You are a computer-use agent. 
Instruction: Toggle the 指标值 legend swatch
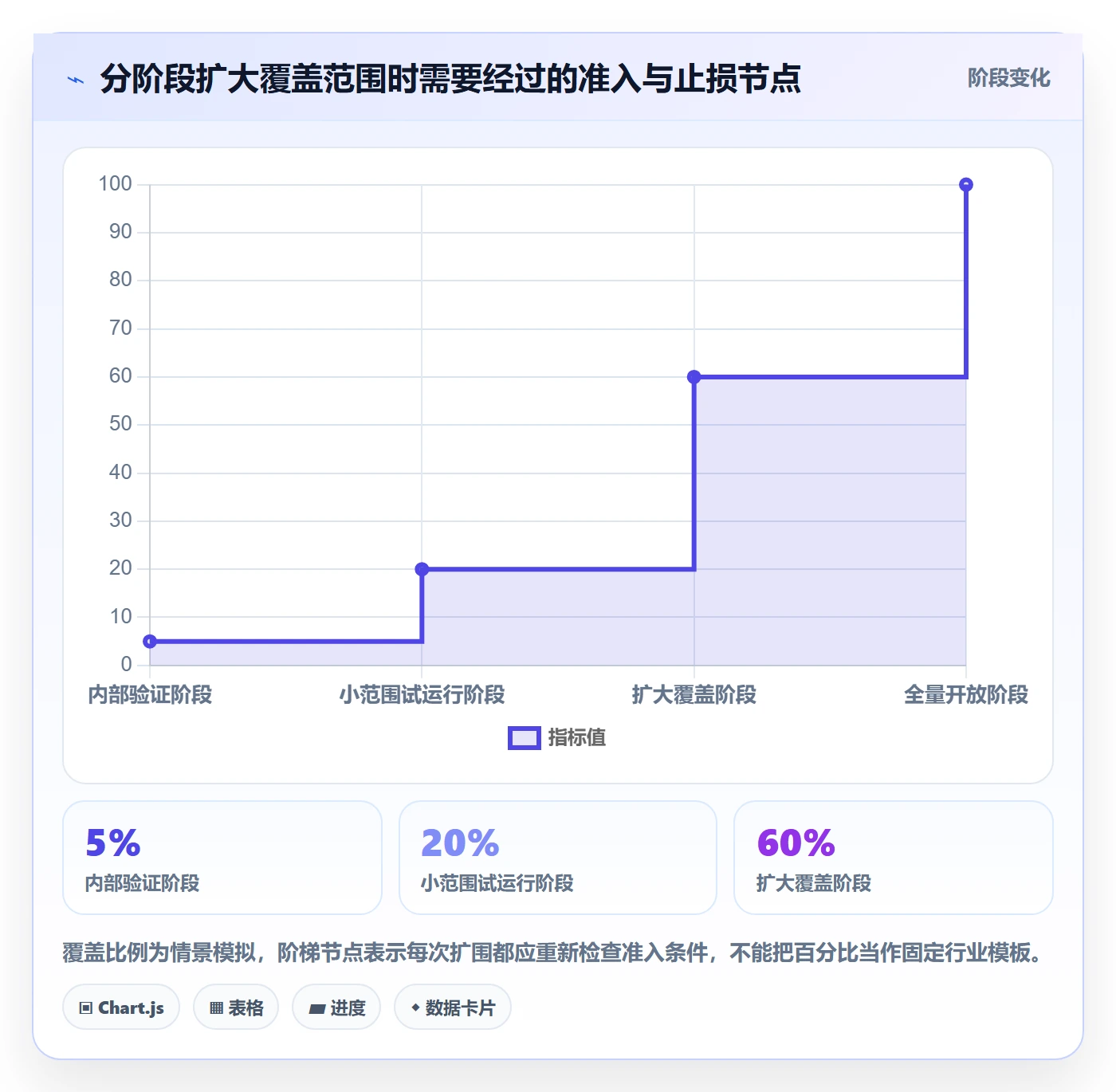pyautogui.click(x=525, y=738)
